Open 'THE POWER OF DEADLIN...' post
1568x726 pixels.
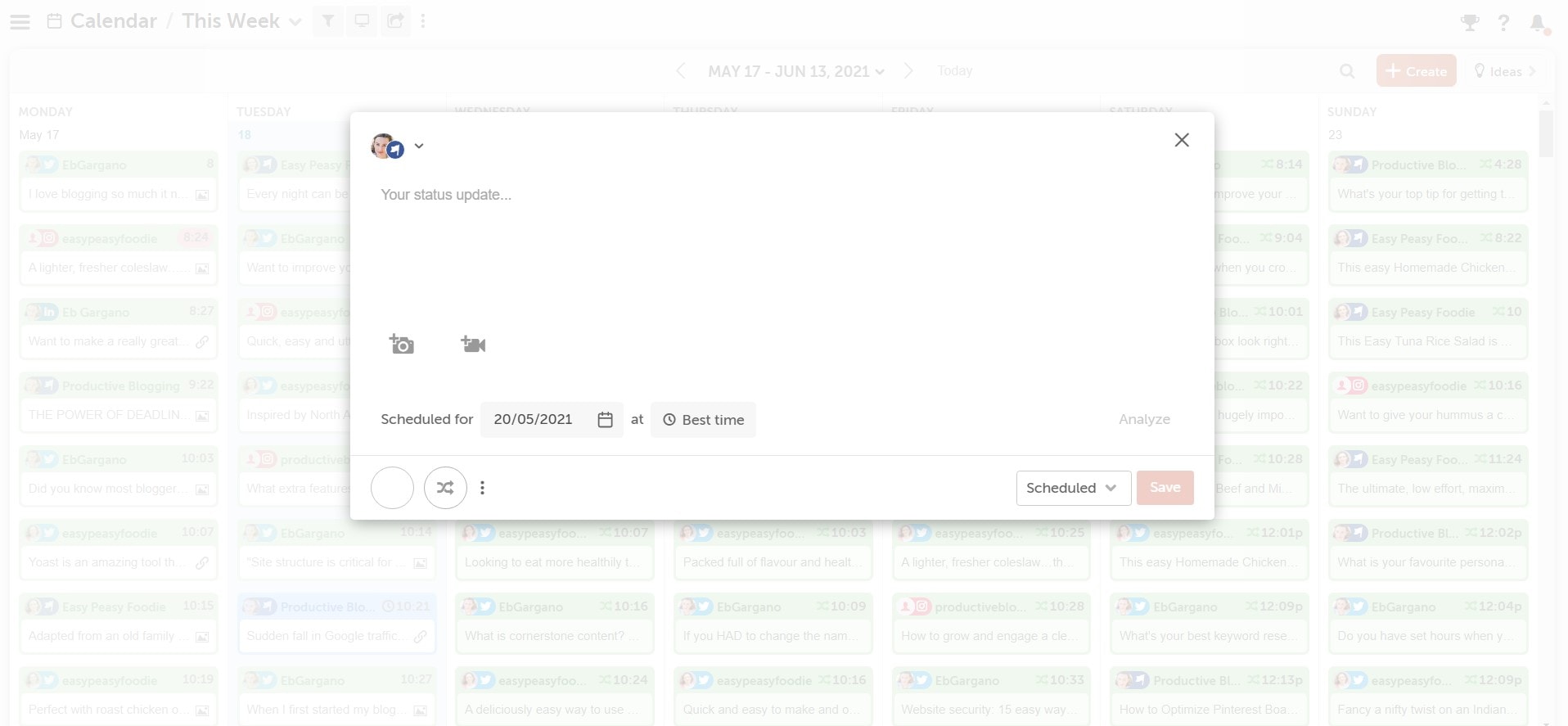tap(119, 401)
